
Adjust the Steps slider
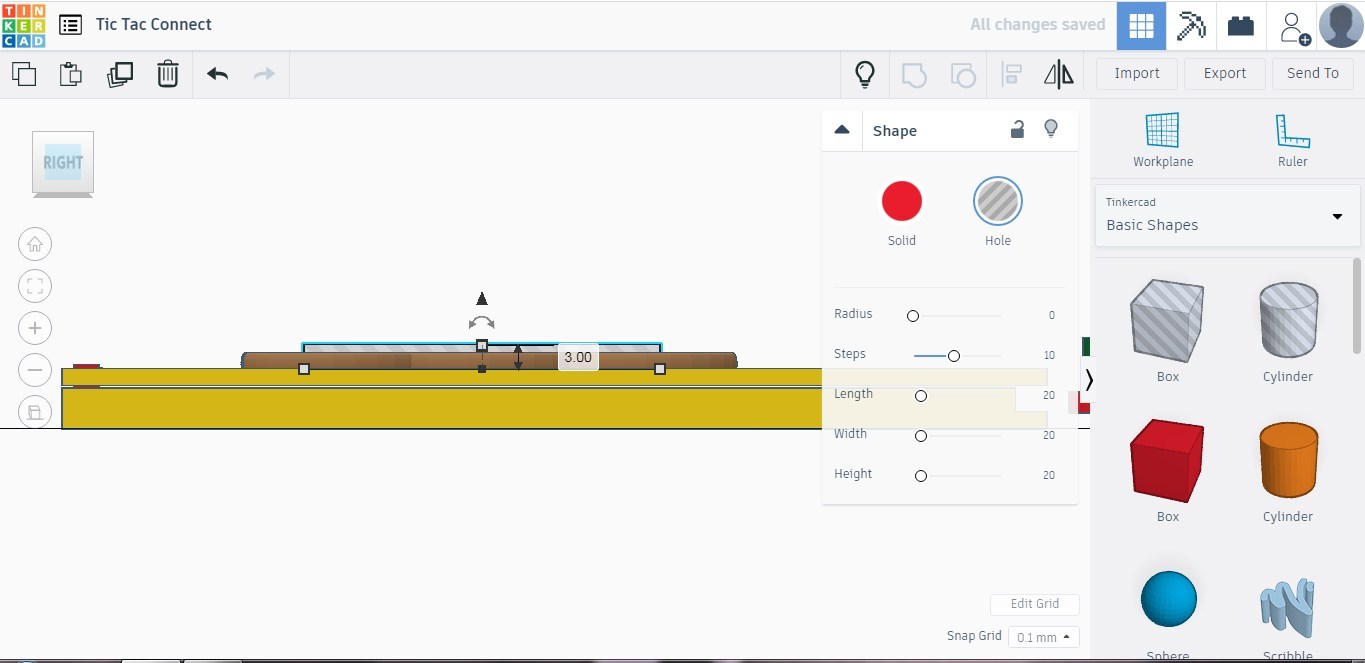[953, 355]
